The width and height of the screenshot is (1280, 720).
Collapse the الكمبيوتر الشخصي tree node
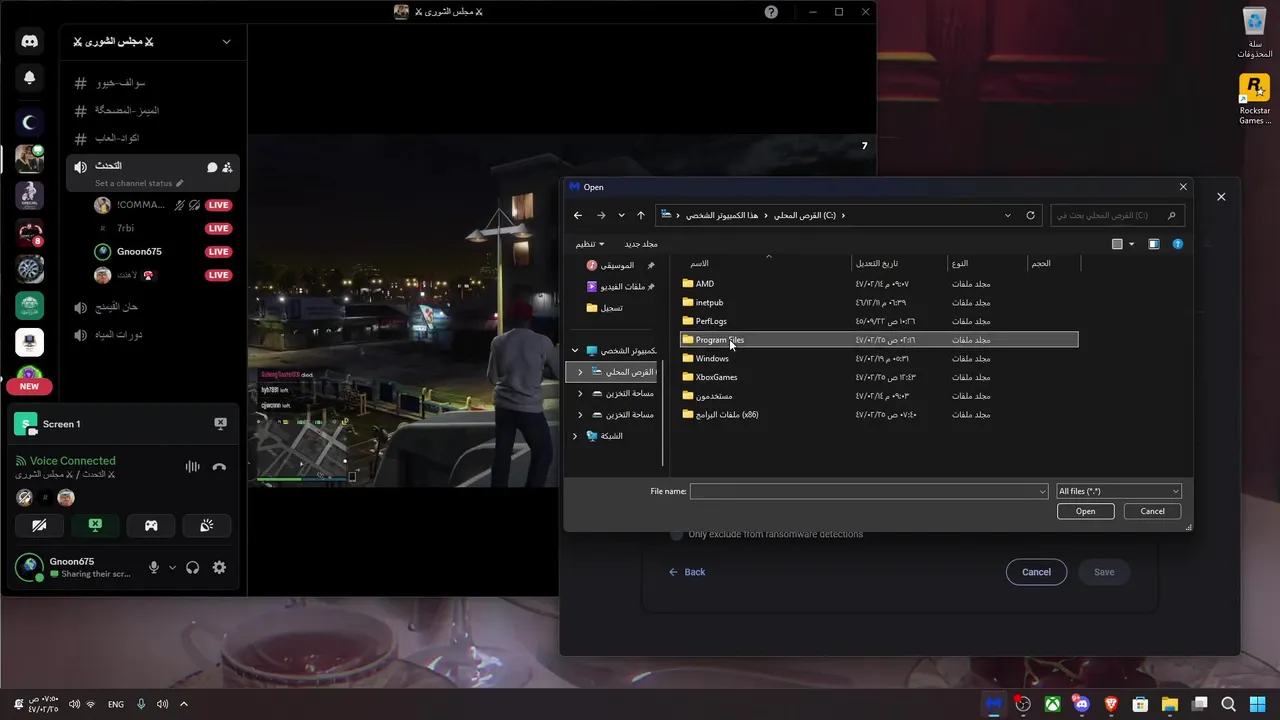(575, 351)
